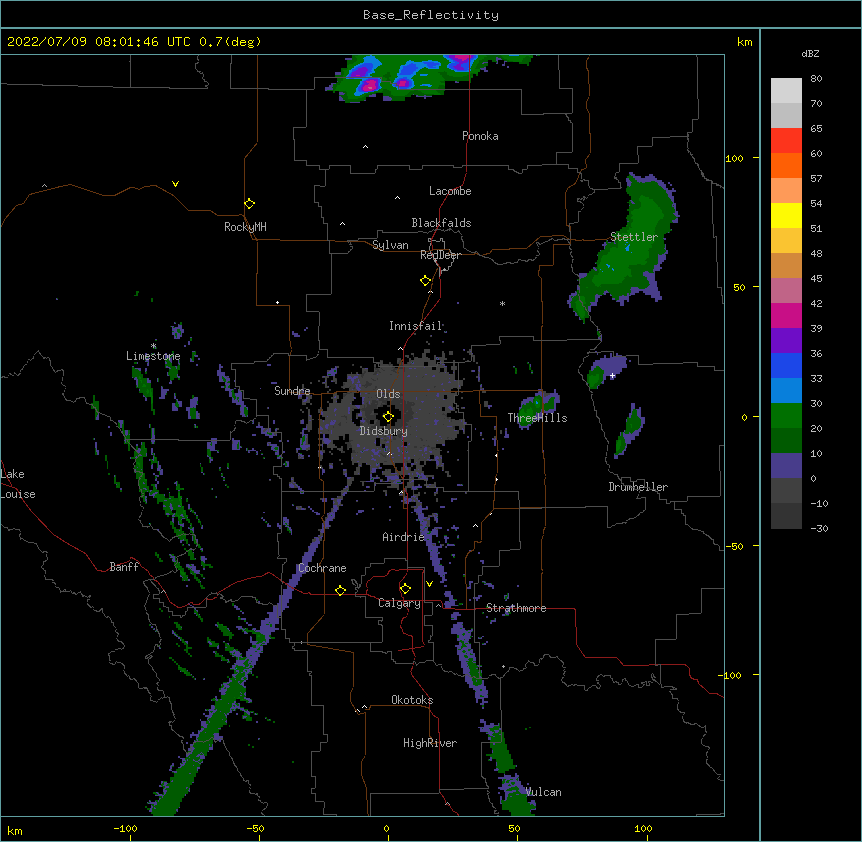Click the Sylvan city label
Screen dimensions: 862x842
tap(390, 245)
